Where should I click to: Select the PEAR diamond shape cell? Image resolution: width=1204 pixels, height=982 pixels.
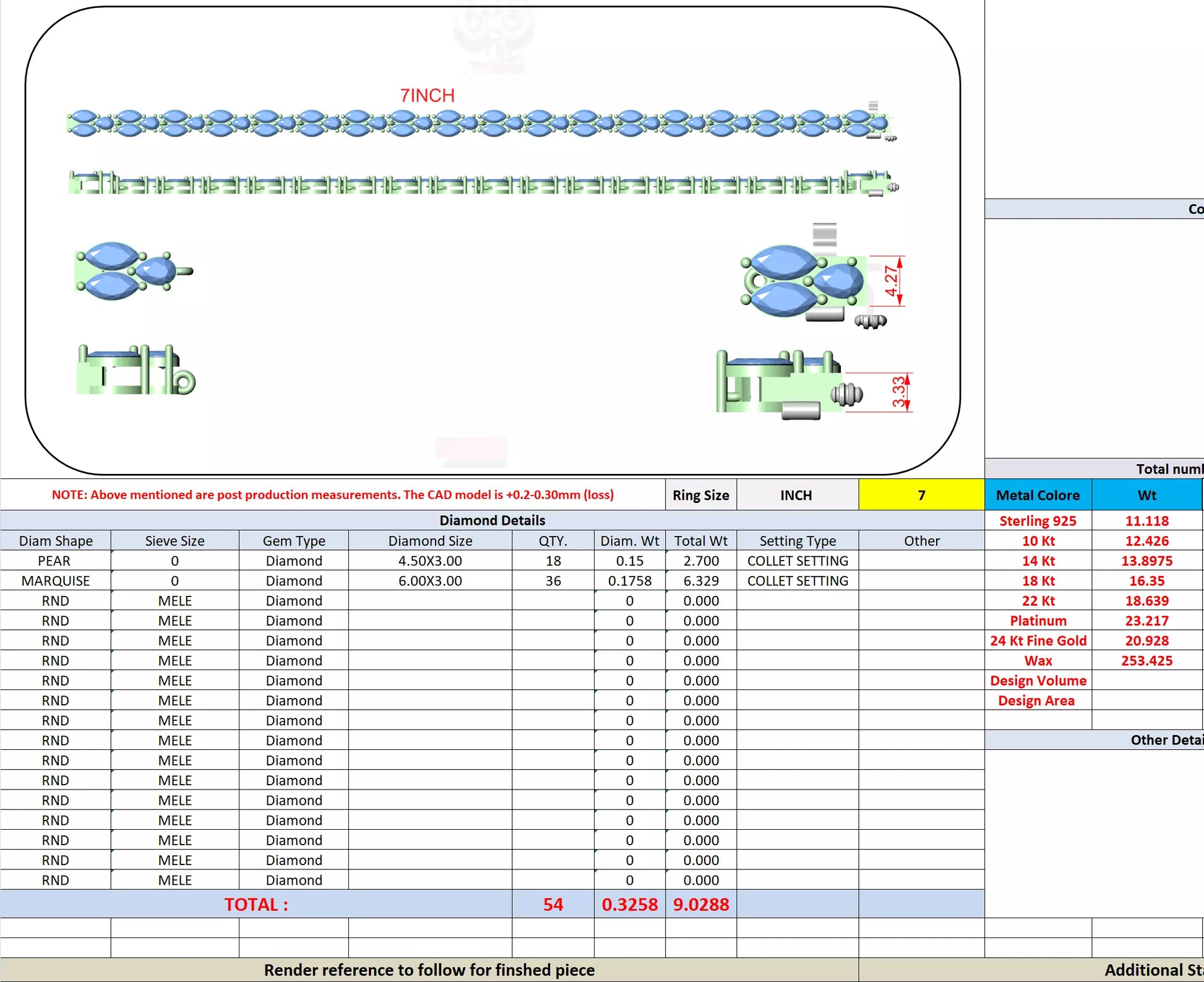tap(54, 561)
